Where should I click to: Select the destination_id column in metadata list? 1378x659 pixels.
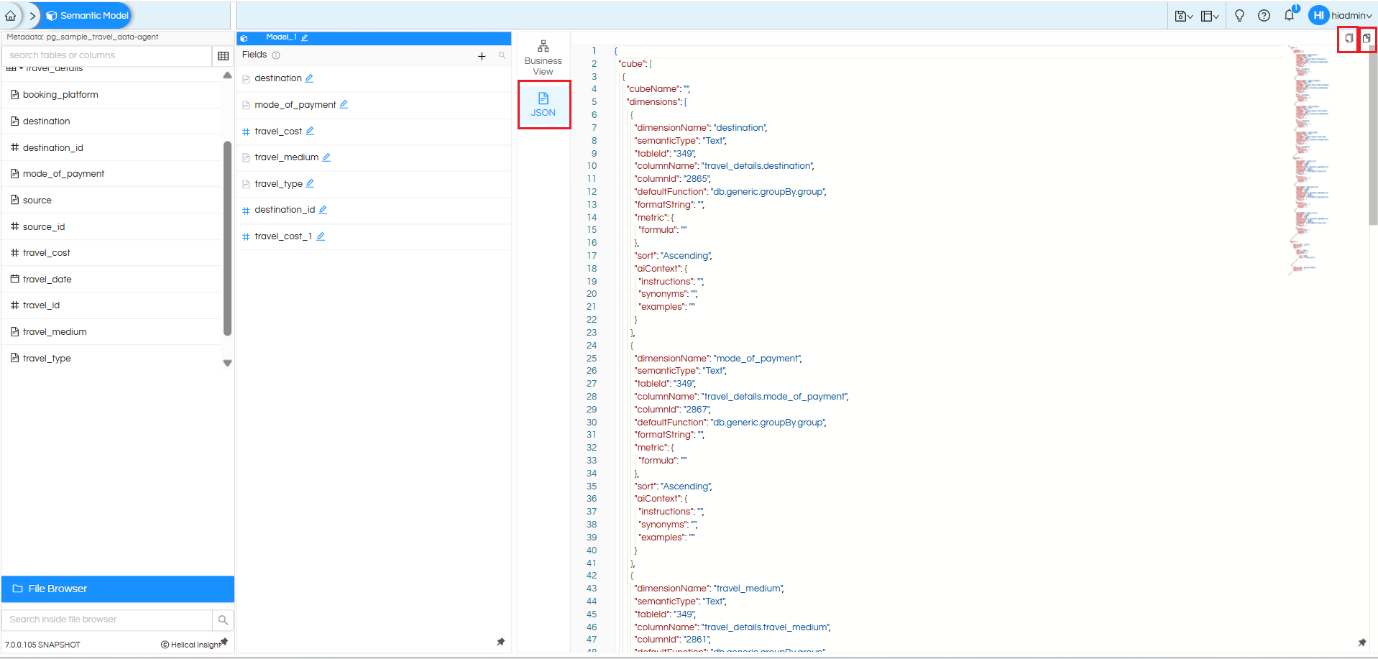52,147
